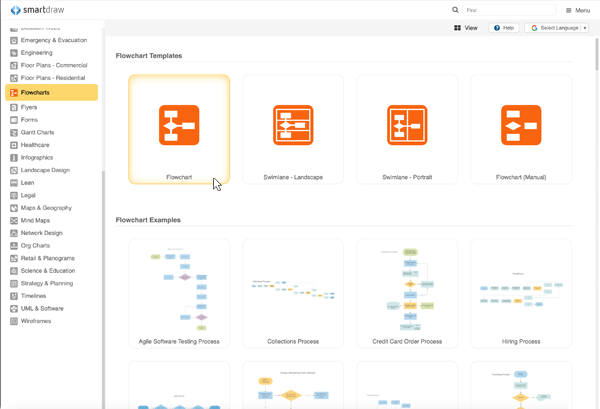This screenshot has height=409, width=600.
Task: Click the Flyers category icon
Action: coord(14,108)
